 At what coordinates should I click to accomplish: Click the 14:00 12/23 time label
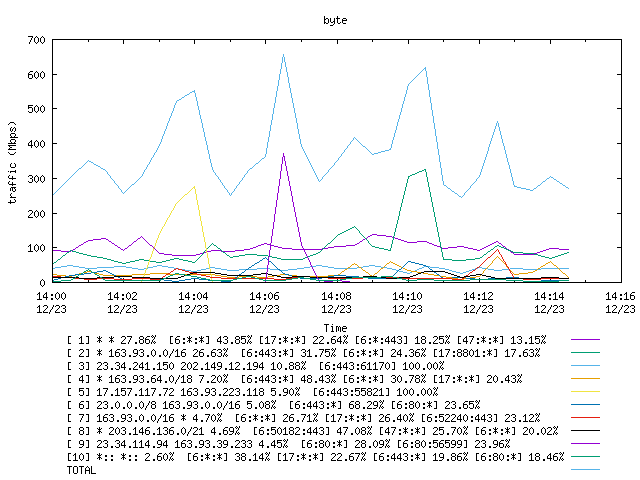click(x=51, y=302)
